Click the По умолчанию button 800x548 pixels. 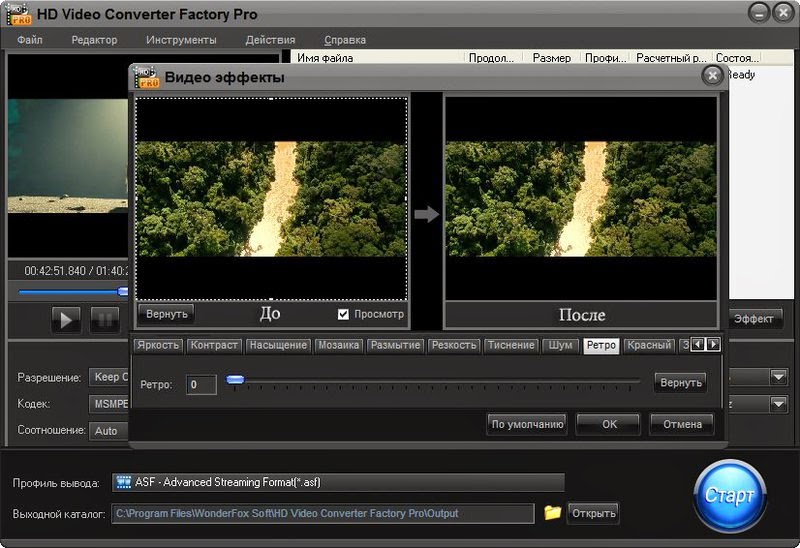coord(527,424)
